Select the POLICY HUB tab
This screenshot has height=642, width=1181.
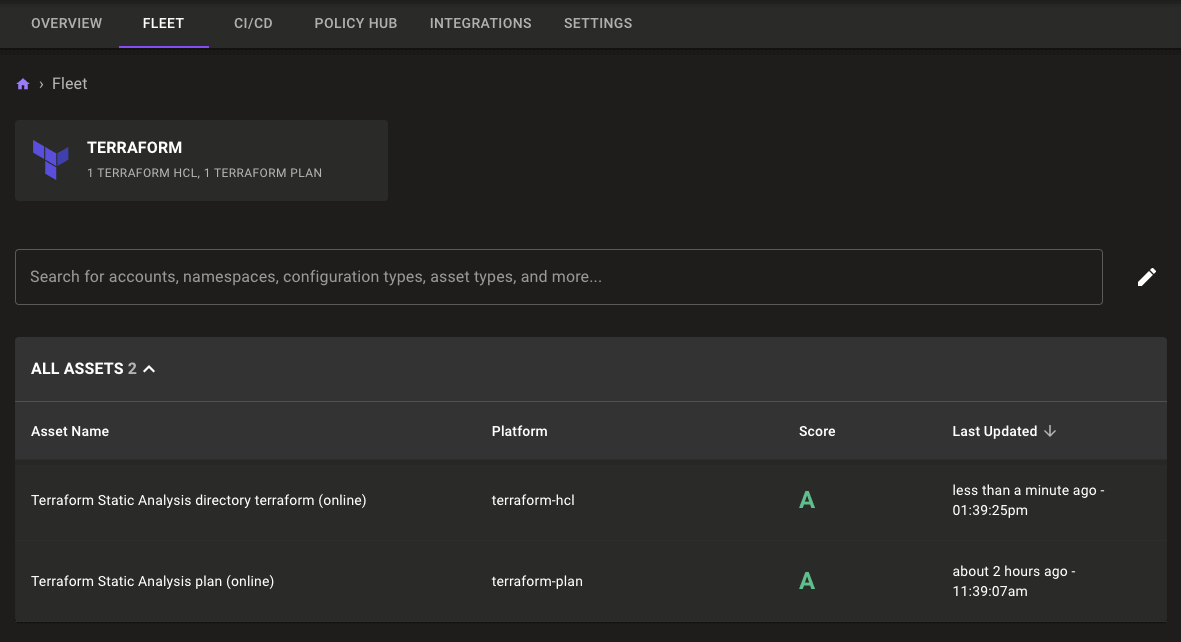pos(355,23)
